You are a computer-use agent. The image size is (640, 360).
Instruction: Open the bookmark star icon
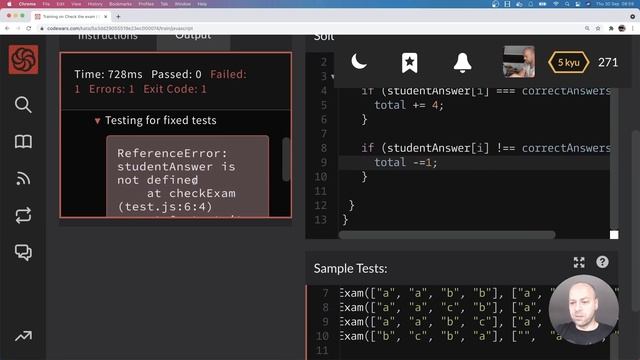pyautogui.click(x=409, y=63)
